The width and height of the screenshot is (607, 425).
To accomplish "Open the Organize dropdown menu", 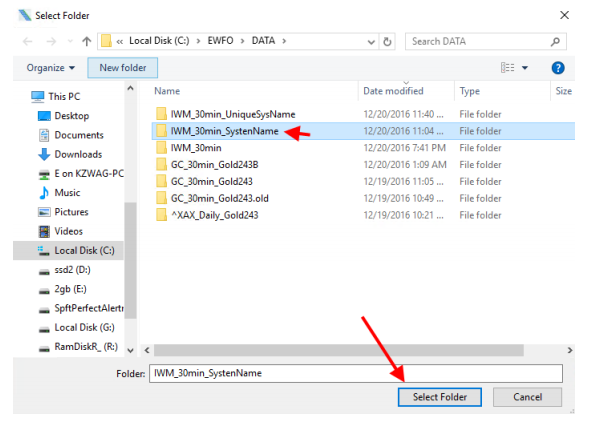I will pos(51,68).
